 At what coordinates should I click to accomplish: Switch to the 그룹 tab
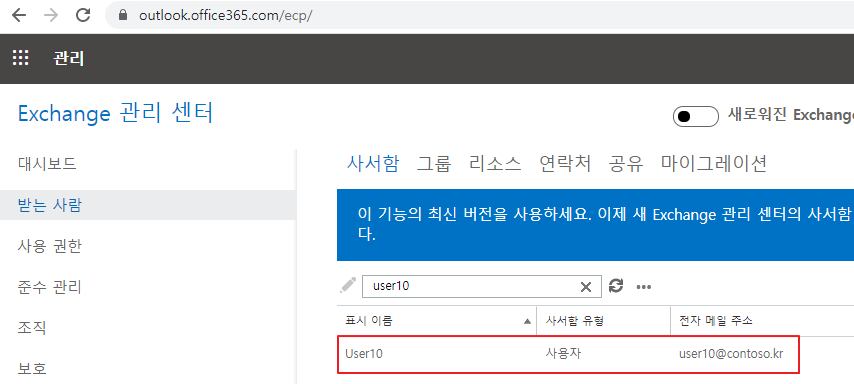[434, 163]
